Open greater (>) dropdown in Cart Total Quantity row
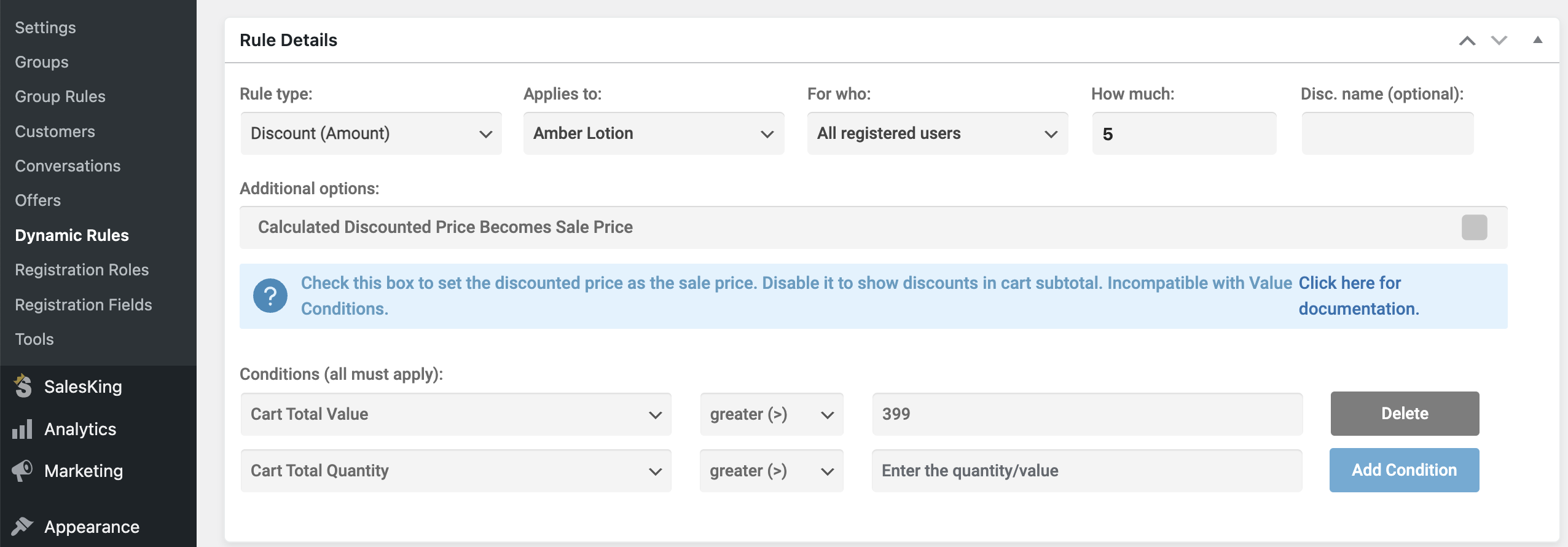Viewport: 1568px width, 547px height. coord(772,471)
